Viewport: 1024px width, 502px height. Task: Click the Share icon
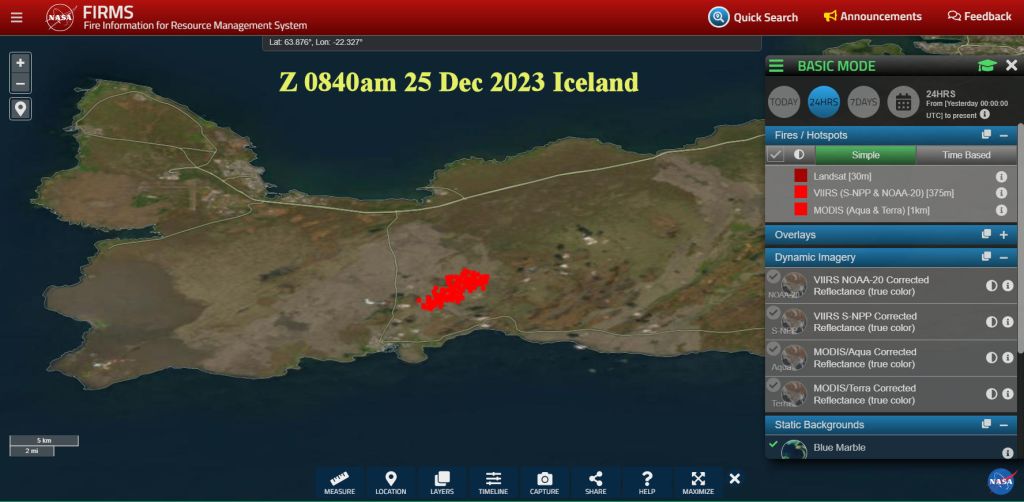point(596,482)
